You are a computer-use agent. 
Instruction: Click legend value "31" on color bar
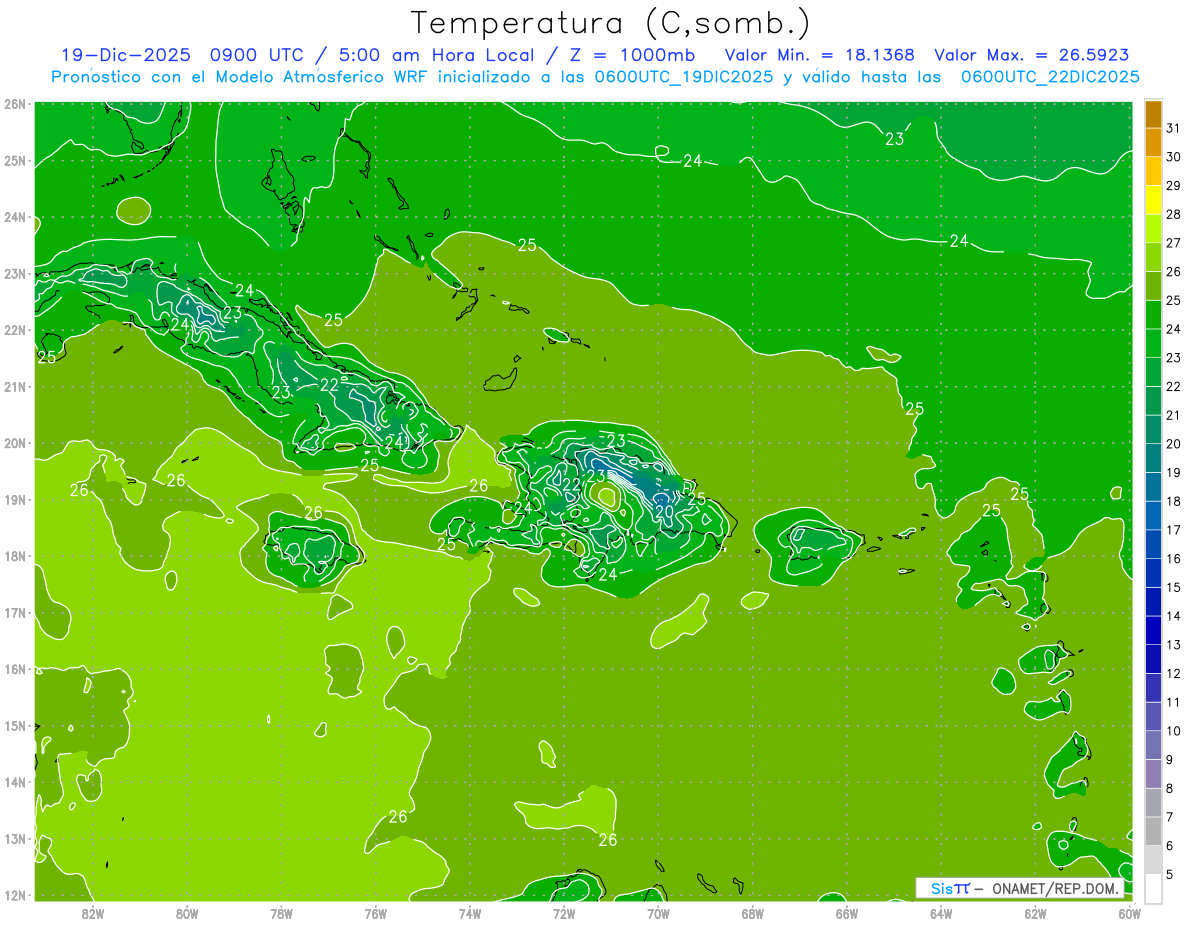tap(1173, 128)
